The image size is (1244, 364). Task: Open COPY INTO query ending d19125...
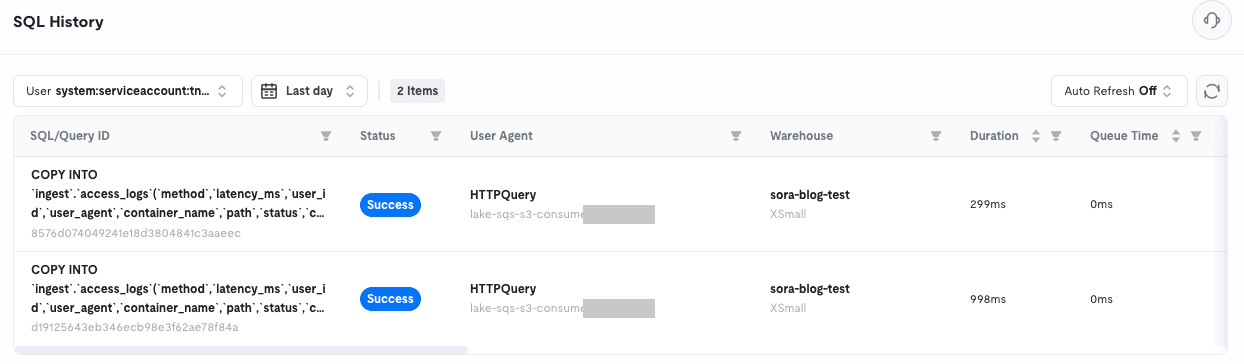tap(178, 289)
